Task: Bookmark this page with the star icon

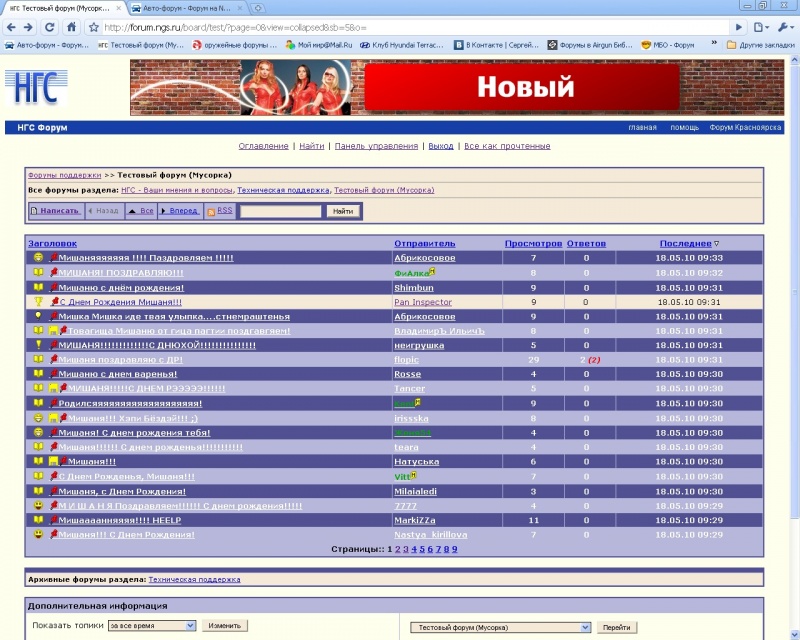Action: coord(94,28)
